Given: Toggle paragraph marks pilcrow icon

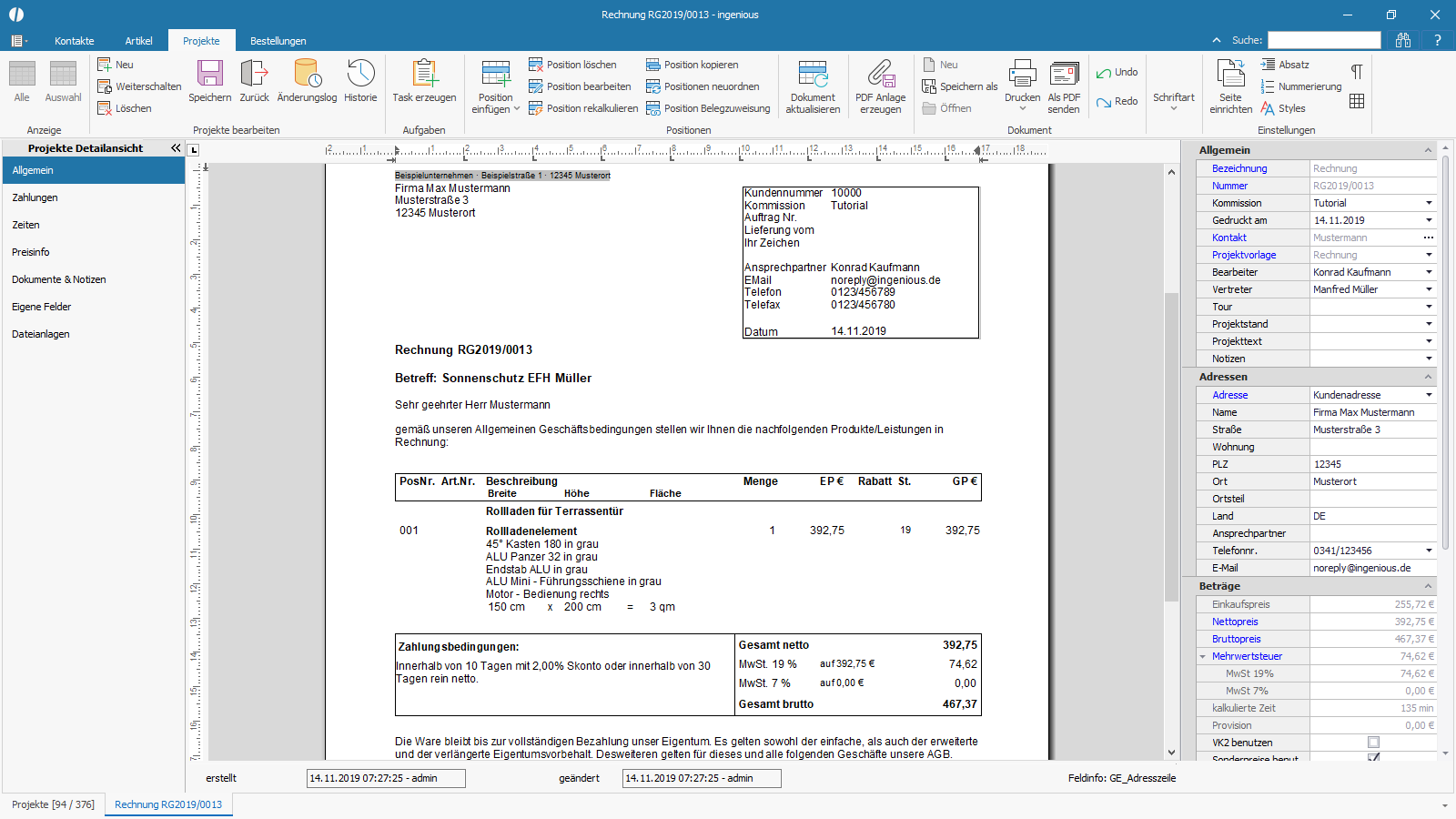Looking at the screenshot, I should click(x=1356, y=72).
